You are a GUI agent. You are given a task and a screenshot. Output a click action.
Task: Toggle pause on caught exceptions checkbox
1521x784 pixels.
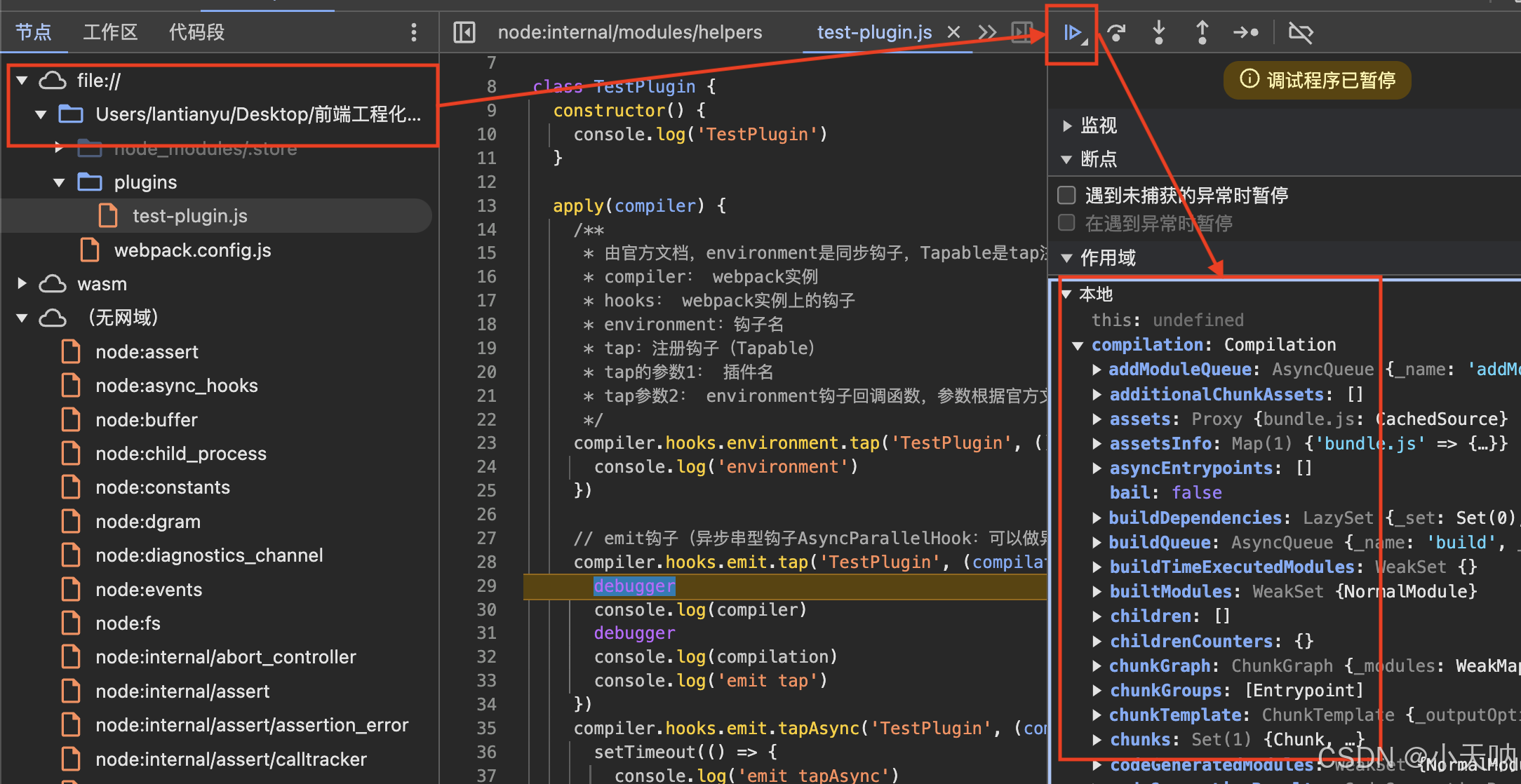point(1066,223)
